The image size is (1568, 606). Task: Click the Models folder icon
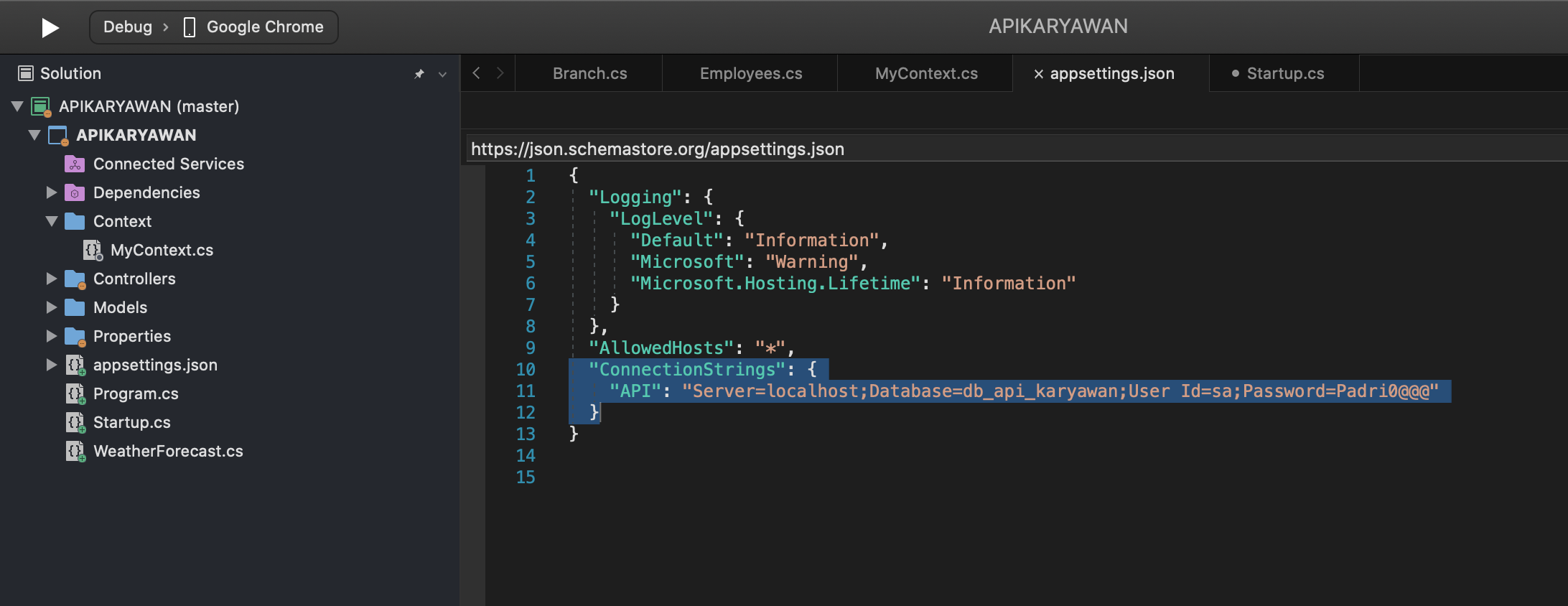(75, 307)
